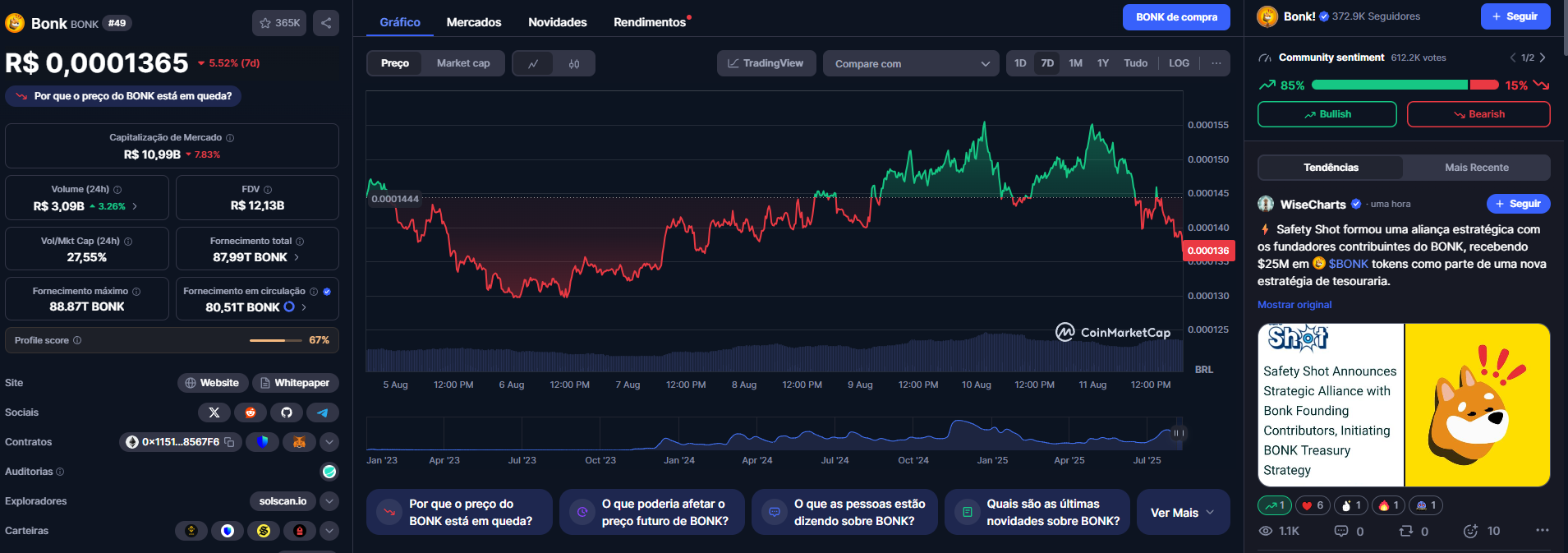Click Mostrar original link

(x=1294, y=305)
